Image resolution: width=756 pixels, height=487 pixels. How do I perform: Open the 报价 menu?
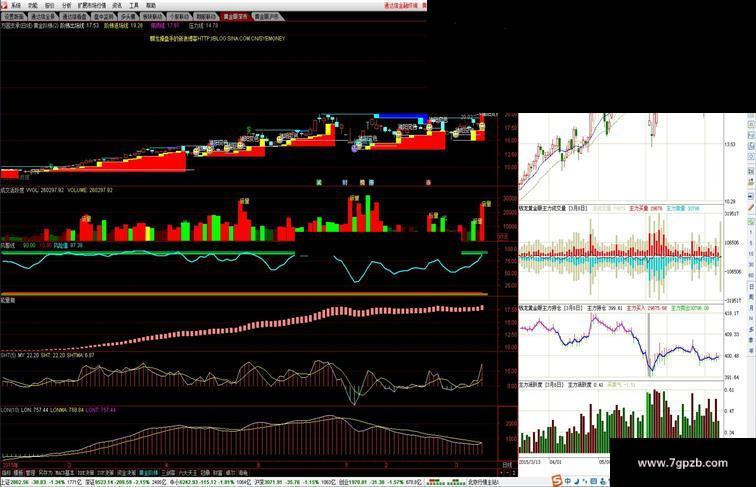[50, 5]
